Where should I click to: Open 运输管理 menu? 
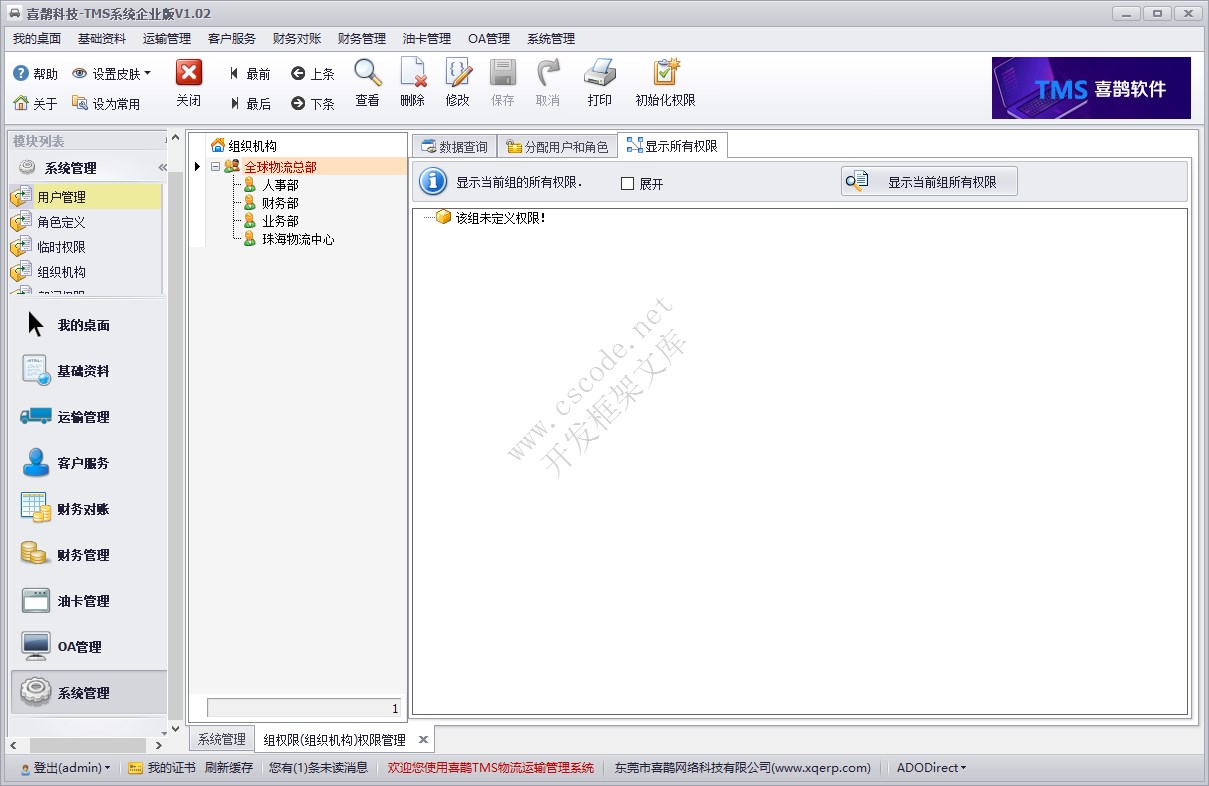click(x=167, y=39)
